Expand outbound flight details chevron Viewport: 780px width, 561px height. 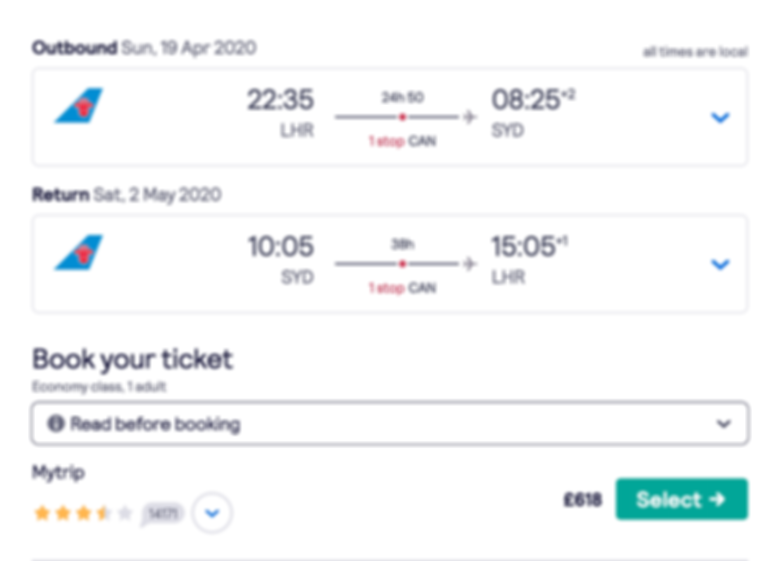pos(720,117)
